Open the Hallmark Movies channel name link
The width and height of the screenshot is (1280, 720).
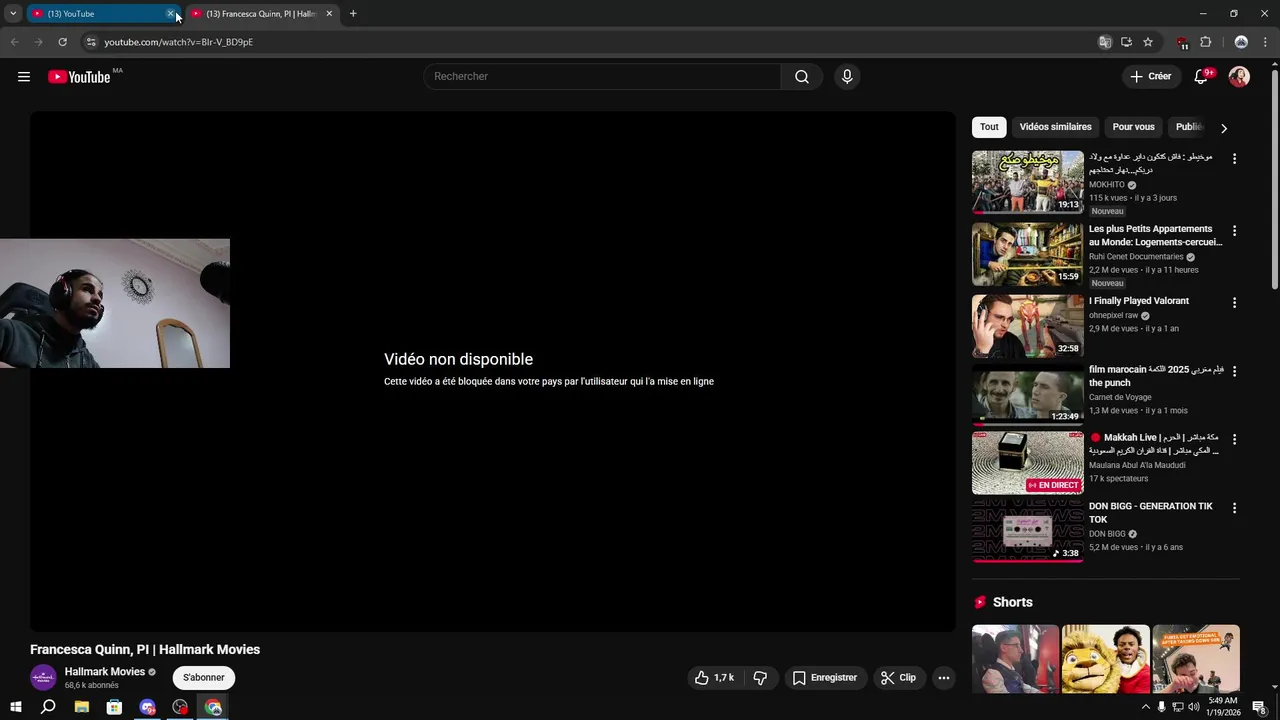coord(105,671)
